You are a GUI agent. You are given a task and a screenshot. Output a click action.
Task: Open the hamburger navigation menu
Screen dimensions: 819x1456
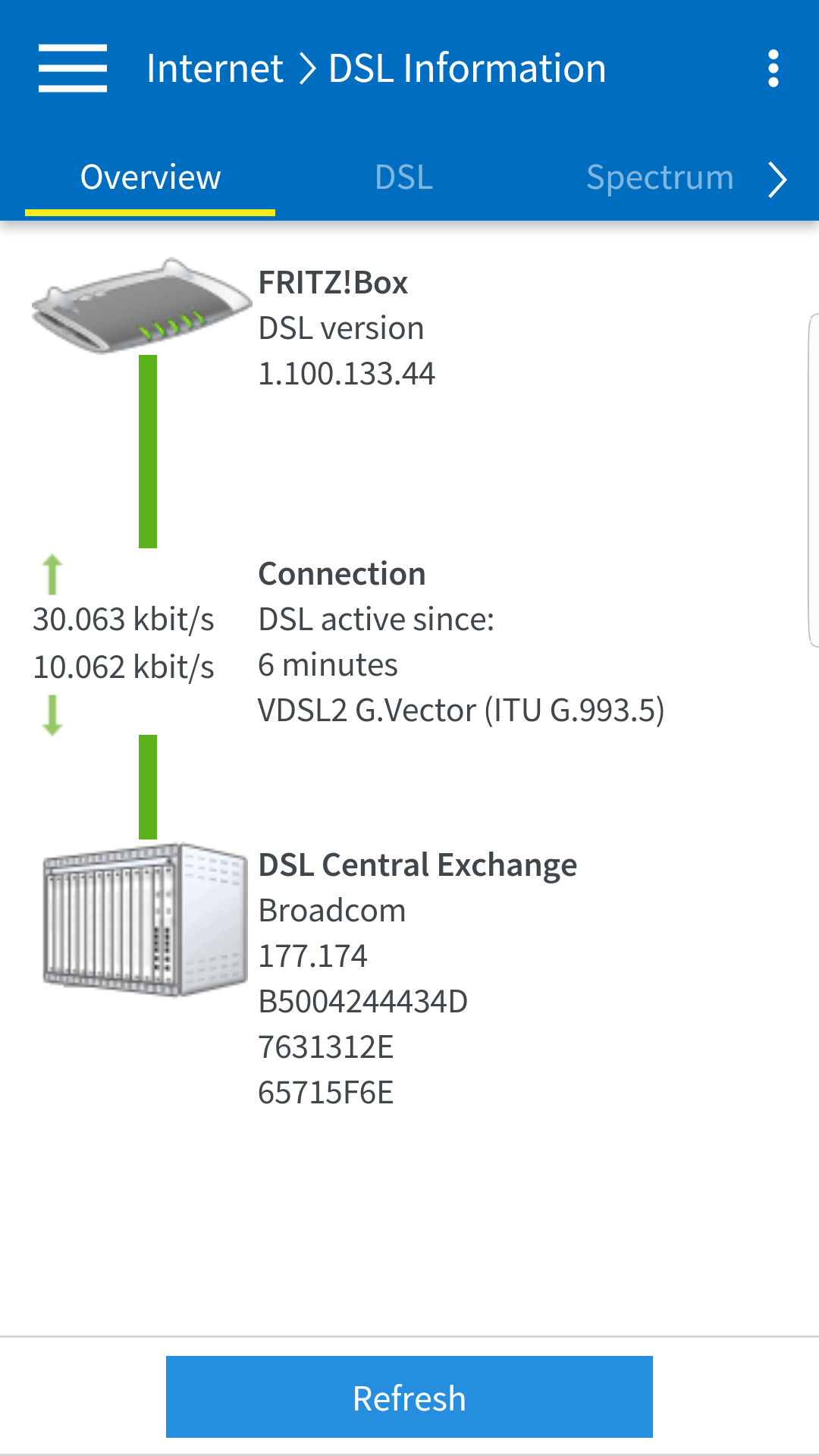point(73,68)
